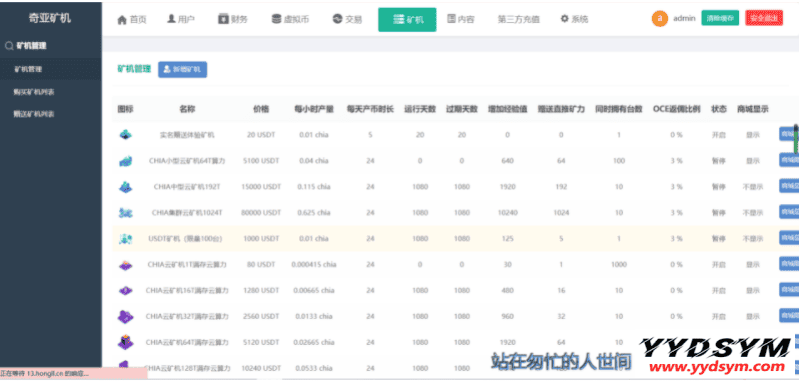Click the name USDT矿机 (限量100台)
This screenshot has height=381, width=802.
[x=185, y=238]
